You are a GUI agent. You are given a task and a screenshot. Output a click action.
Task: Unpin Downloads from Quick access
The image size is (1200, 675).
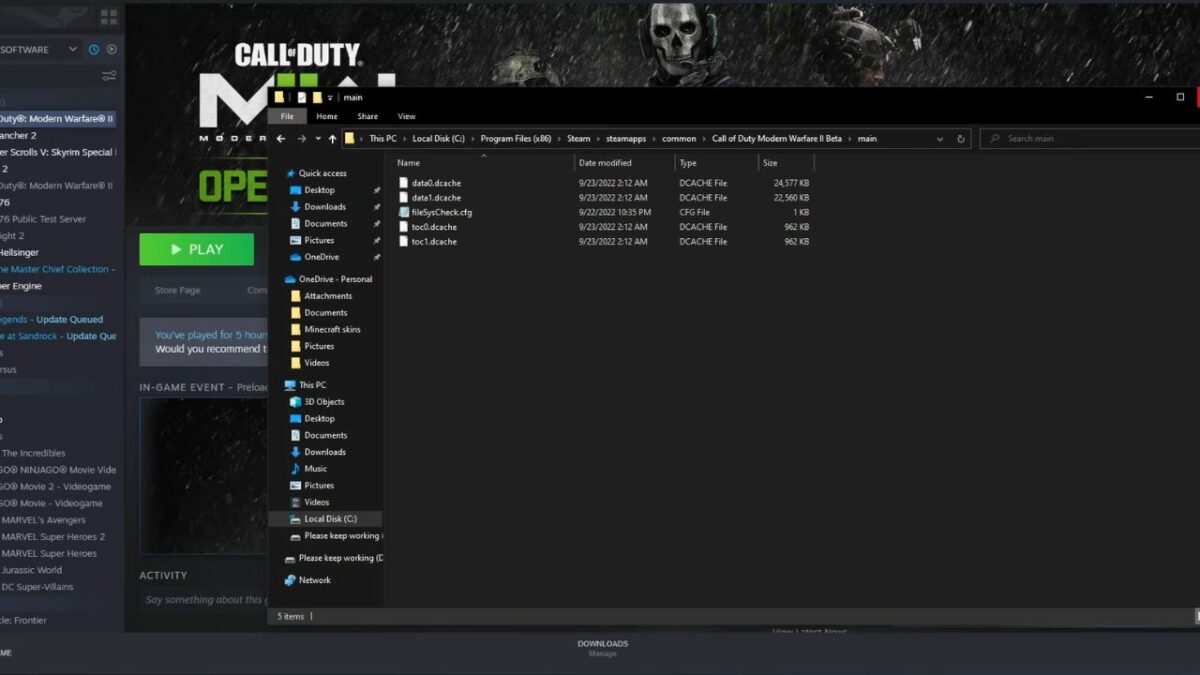[x=377, y=207]
